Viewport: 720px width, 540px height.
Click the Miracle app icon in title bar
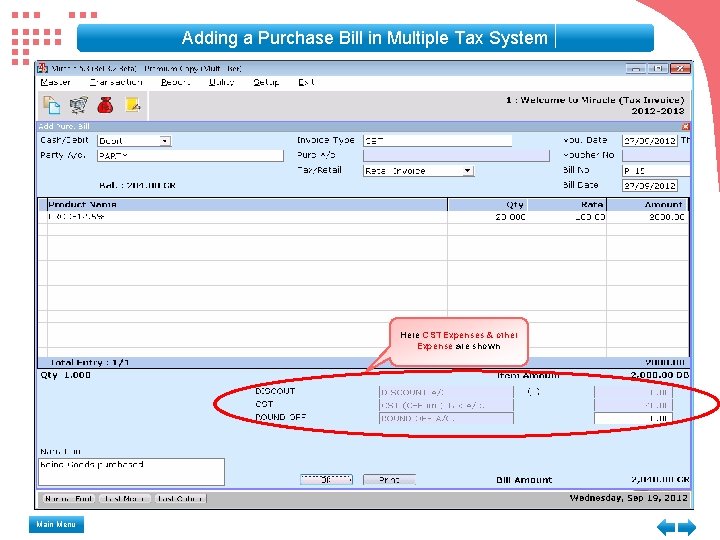[x=43, y=68]
